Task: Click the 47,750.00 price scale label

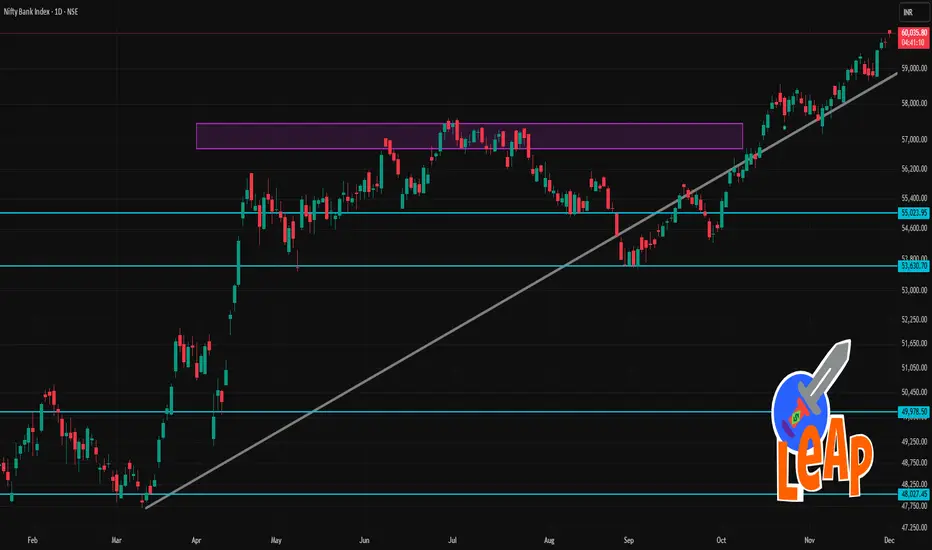Action: 914,507
